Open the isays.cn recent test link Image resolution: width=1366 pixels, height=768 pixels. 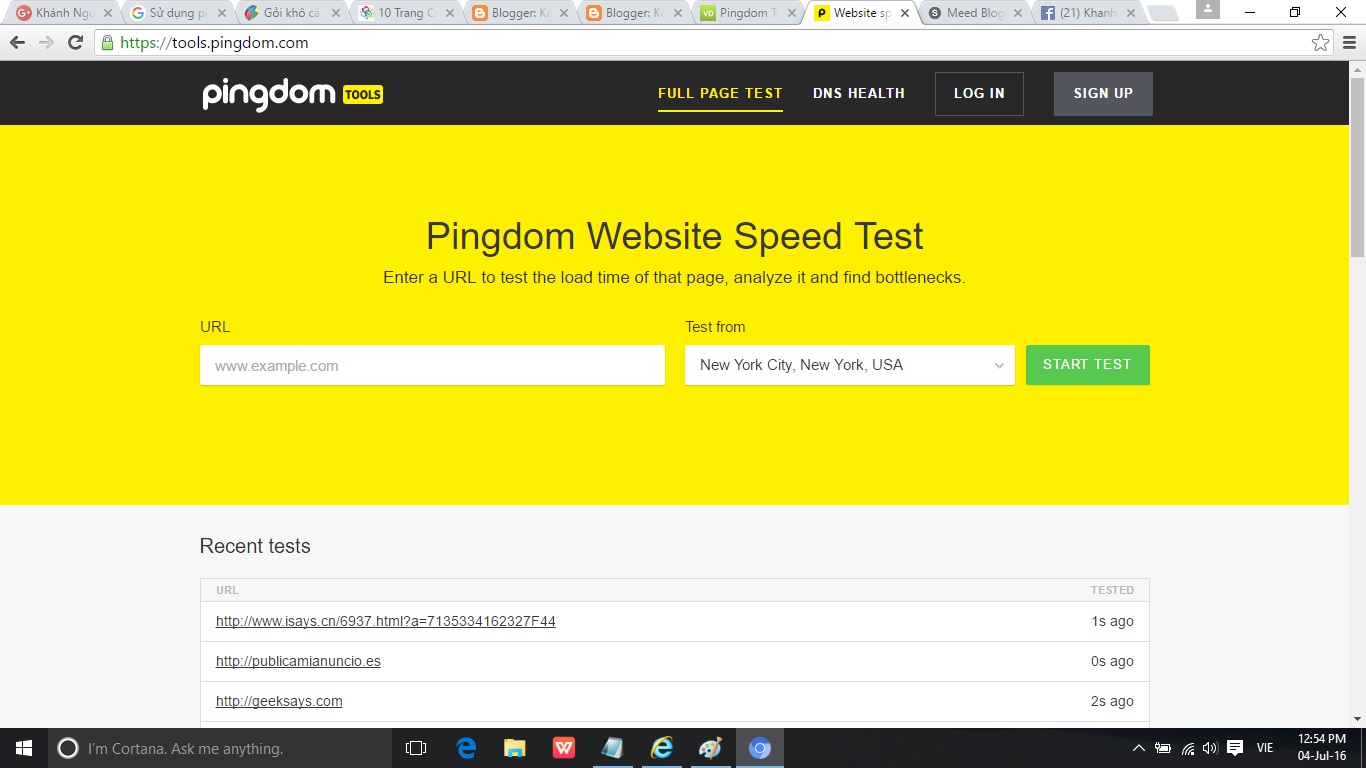click(386, 621)
